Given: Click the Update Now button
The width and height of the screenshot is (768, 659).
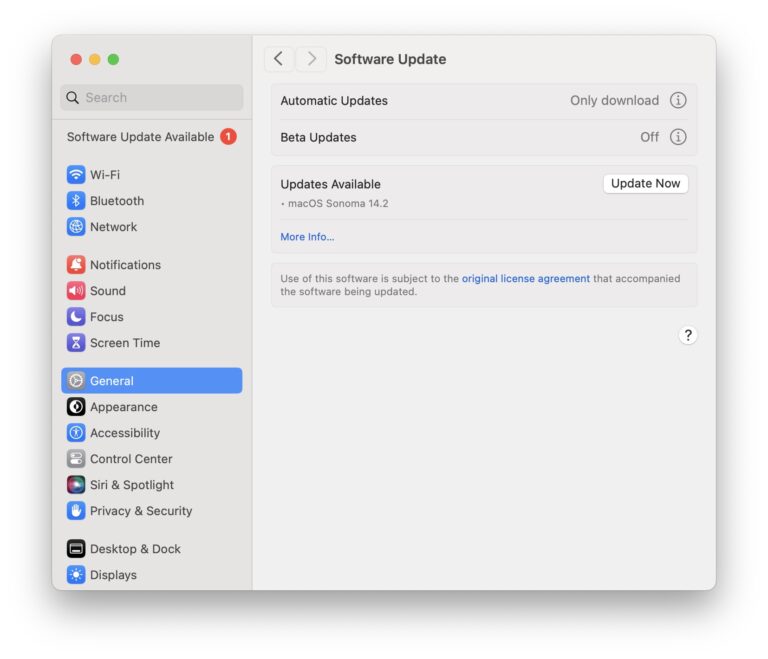Looking at the screenshot, I should [x=645, y=184].
